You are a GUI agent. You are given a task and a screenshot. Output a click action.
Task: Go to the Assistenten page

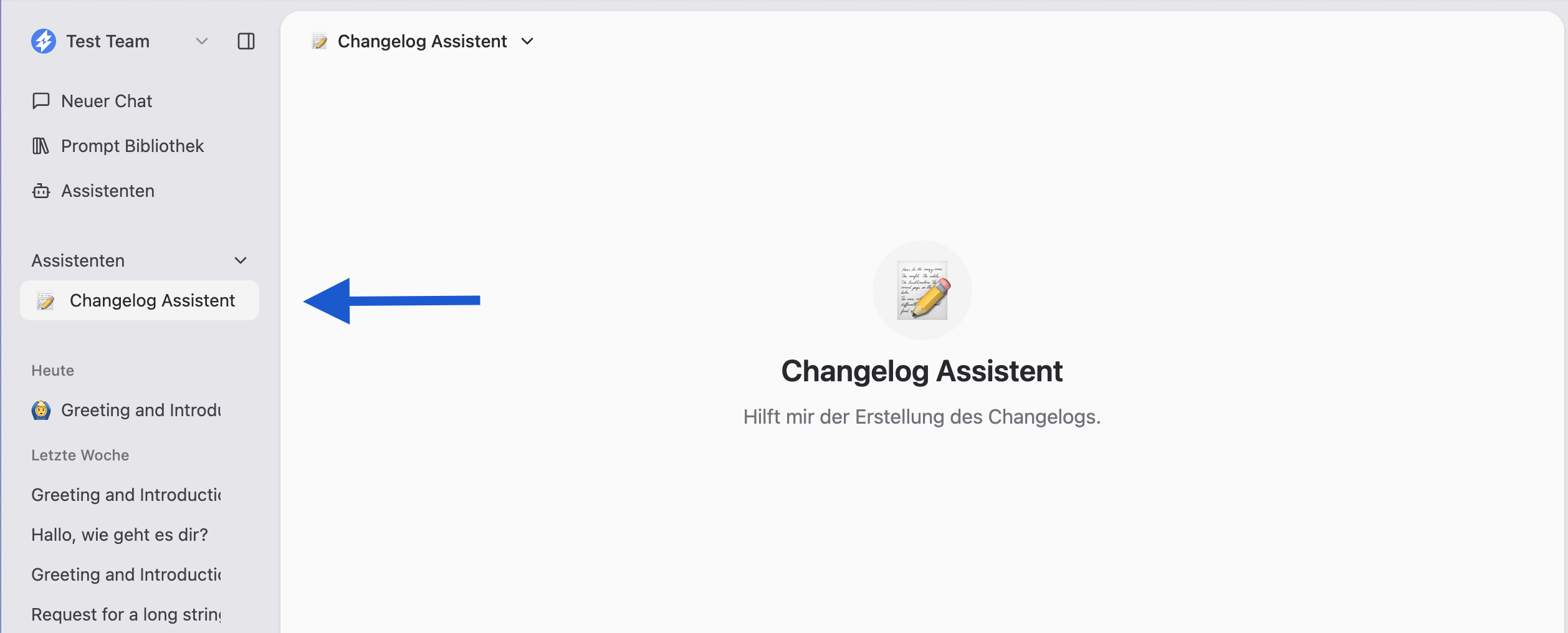pos(108,191)
